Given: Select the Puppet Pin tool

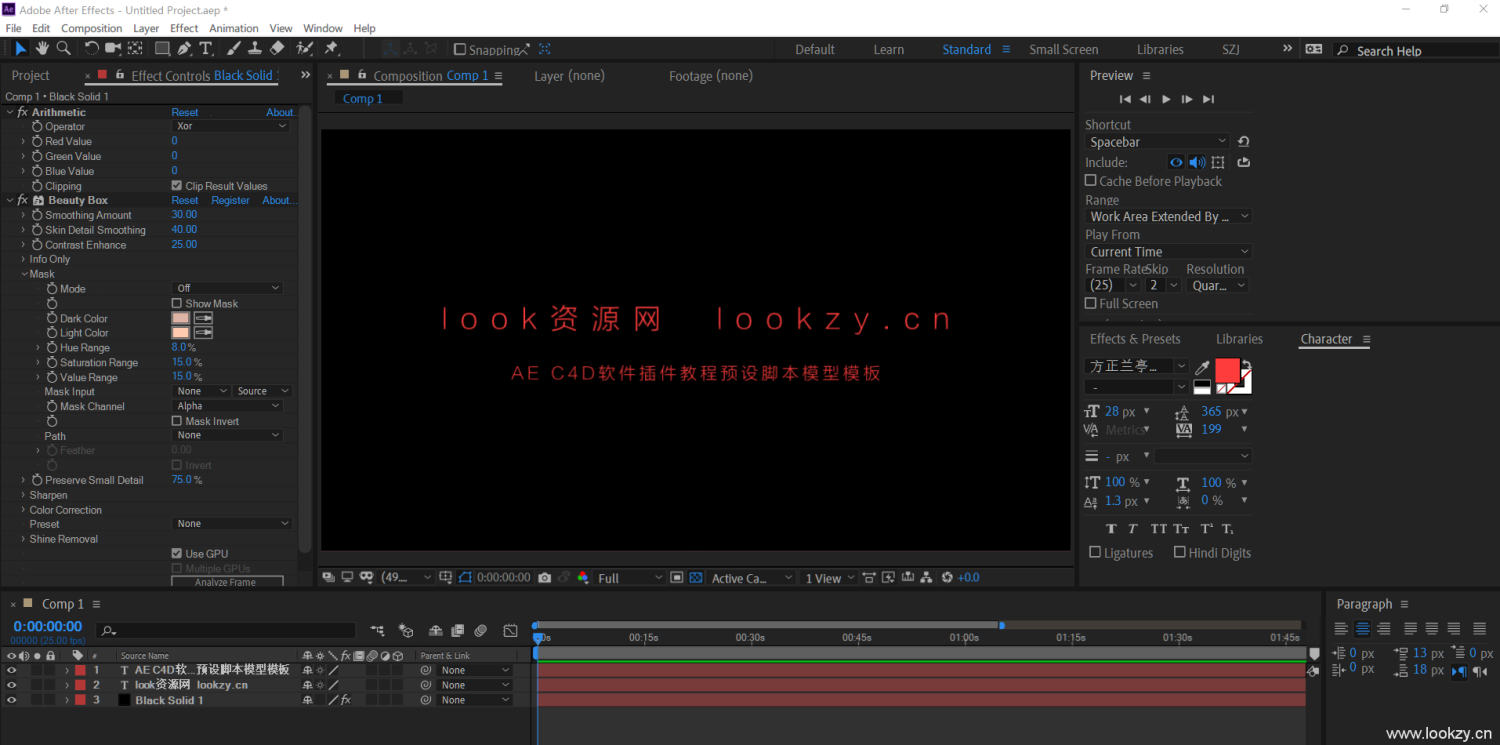Looking at the screenshot, I should point(331,49).
